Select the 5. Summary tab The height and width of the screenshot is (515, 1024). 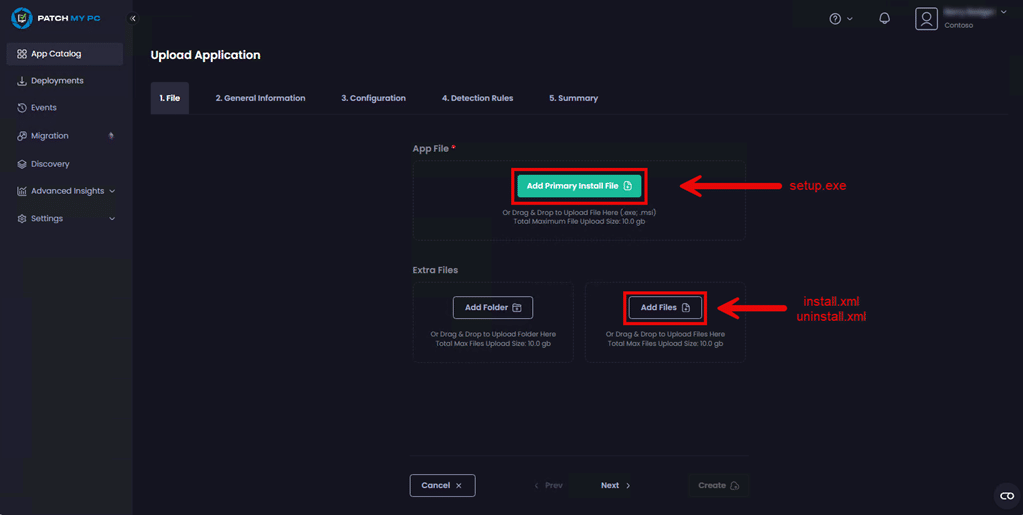573,98
